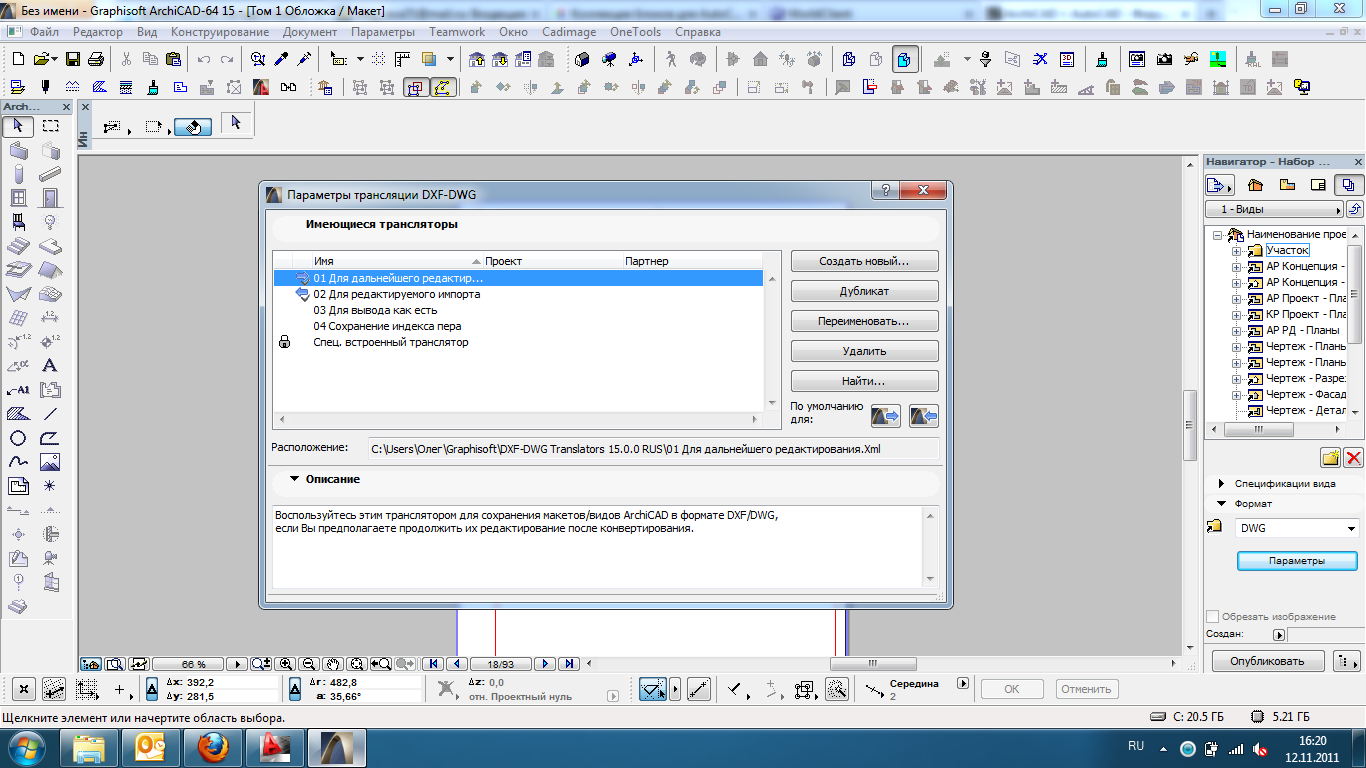Select the Picture/Figure tool in toolbox
This screenshot has width=1366, height=768.
(x=50, y=462)
